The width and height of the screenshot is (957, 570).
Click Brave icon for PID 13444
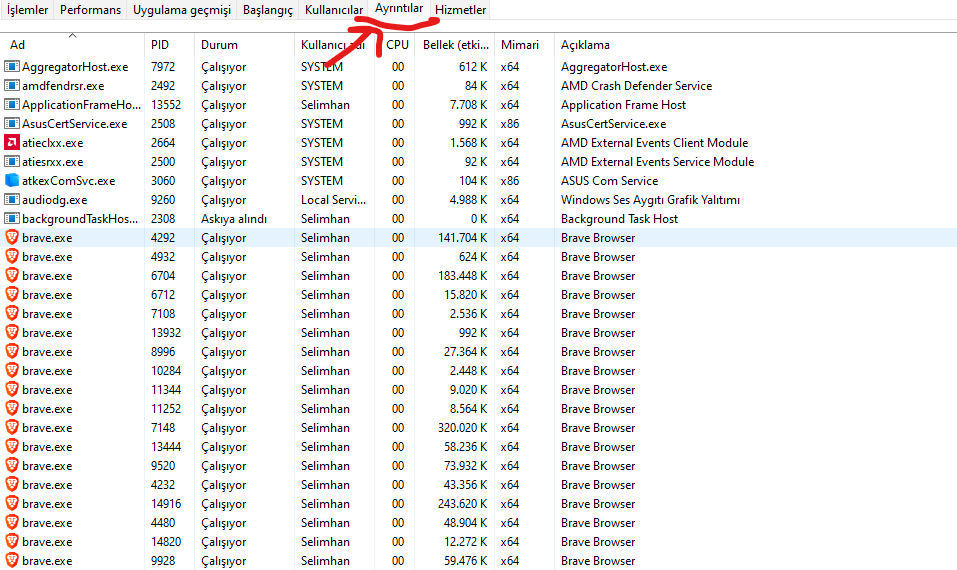point(12,446)
